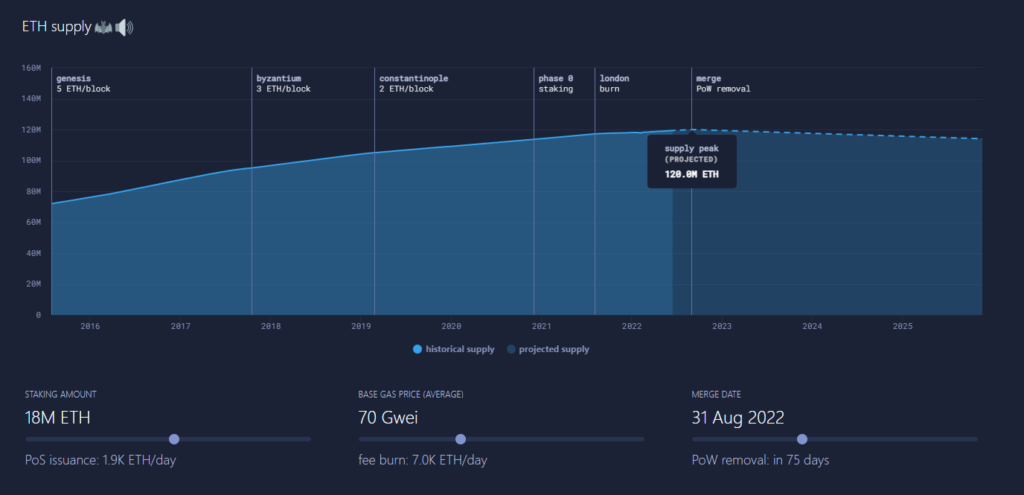Select the merge PoW removal marker
This screenshot has height=495, width=1024.
coord(722,83)
